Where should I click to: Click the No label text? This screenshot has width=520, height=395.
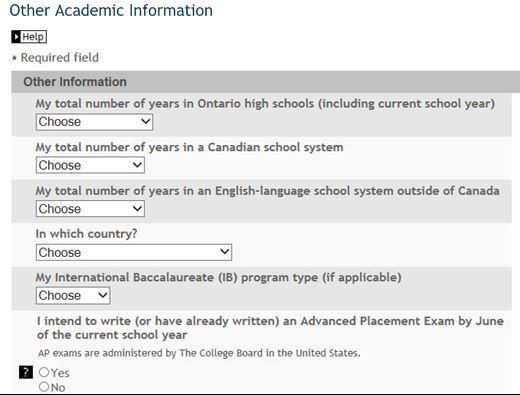pos(58,387)
